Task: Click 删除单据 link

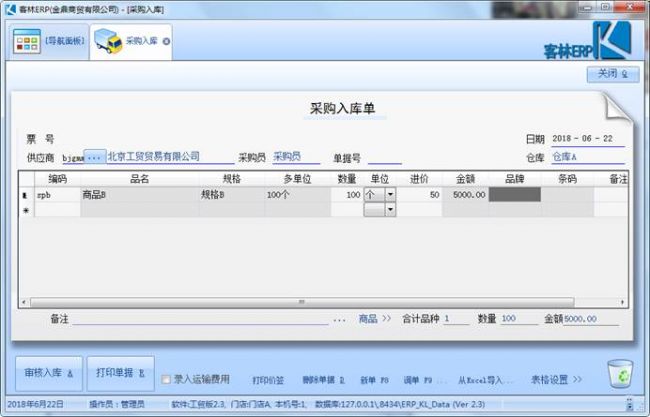Action: click(x=323, y=380)
